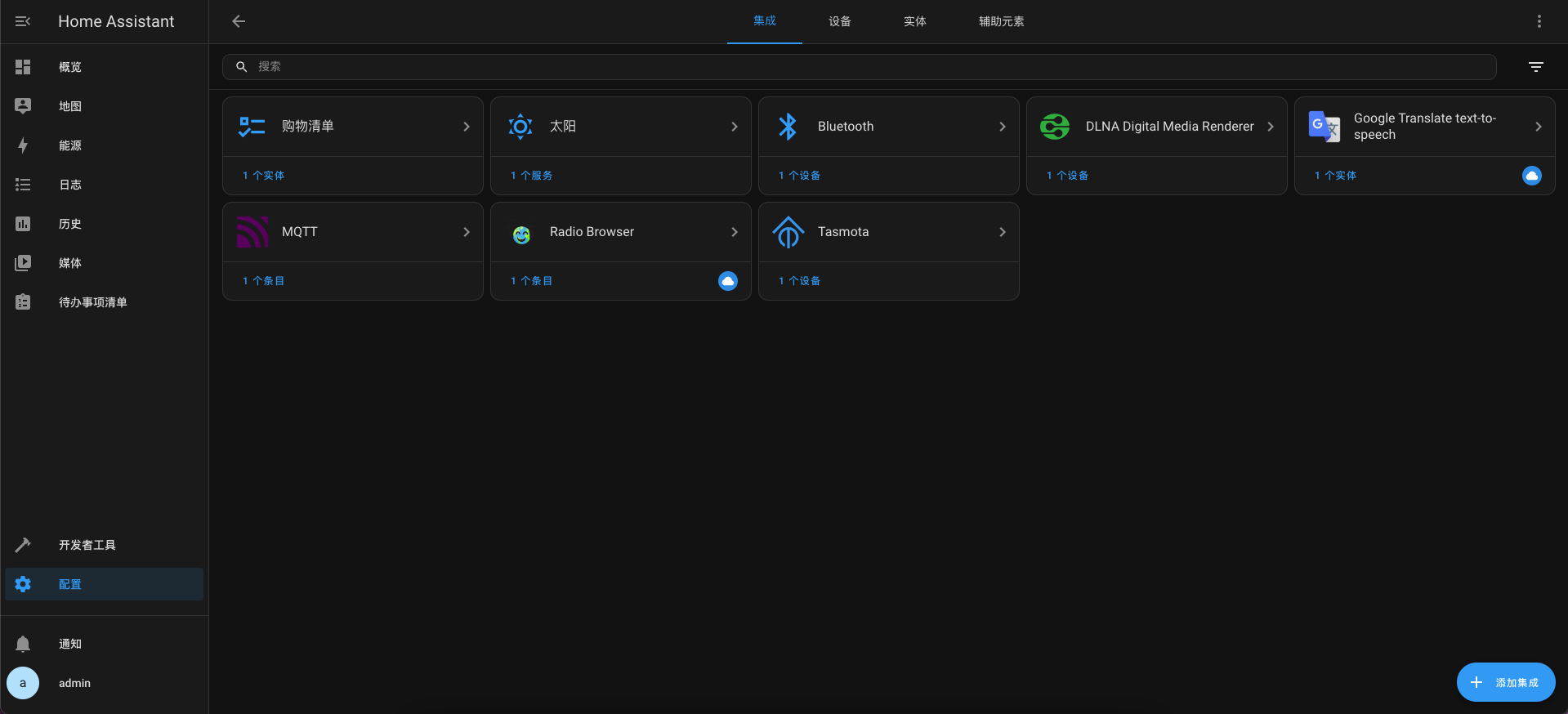1568x714 pixels.
Task: Switch to the 实体 entities tab
Action: (x=915, y=21)
